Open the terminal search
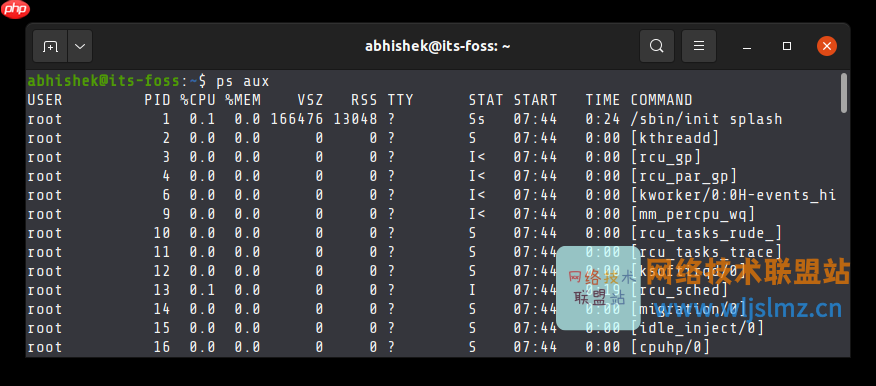The height and width of the screenshot is (386, 876). (657, 46)
